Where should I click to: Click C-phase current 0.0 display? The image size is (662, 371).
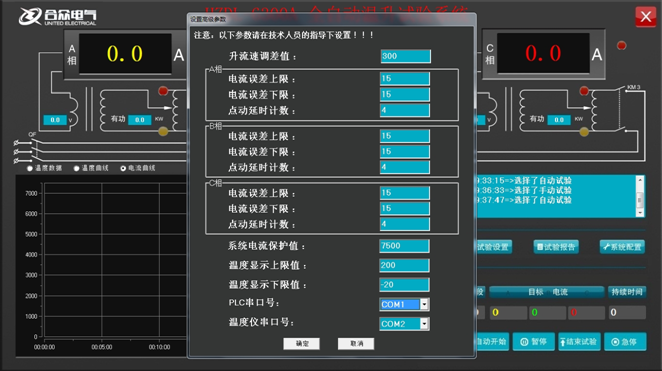(543, 54)
